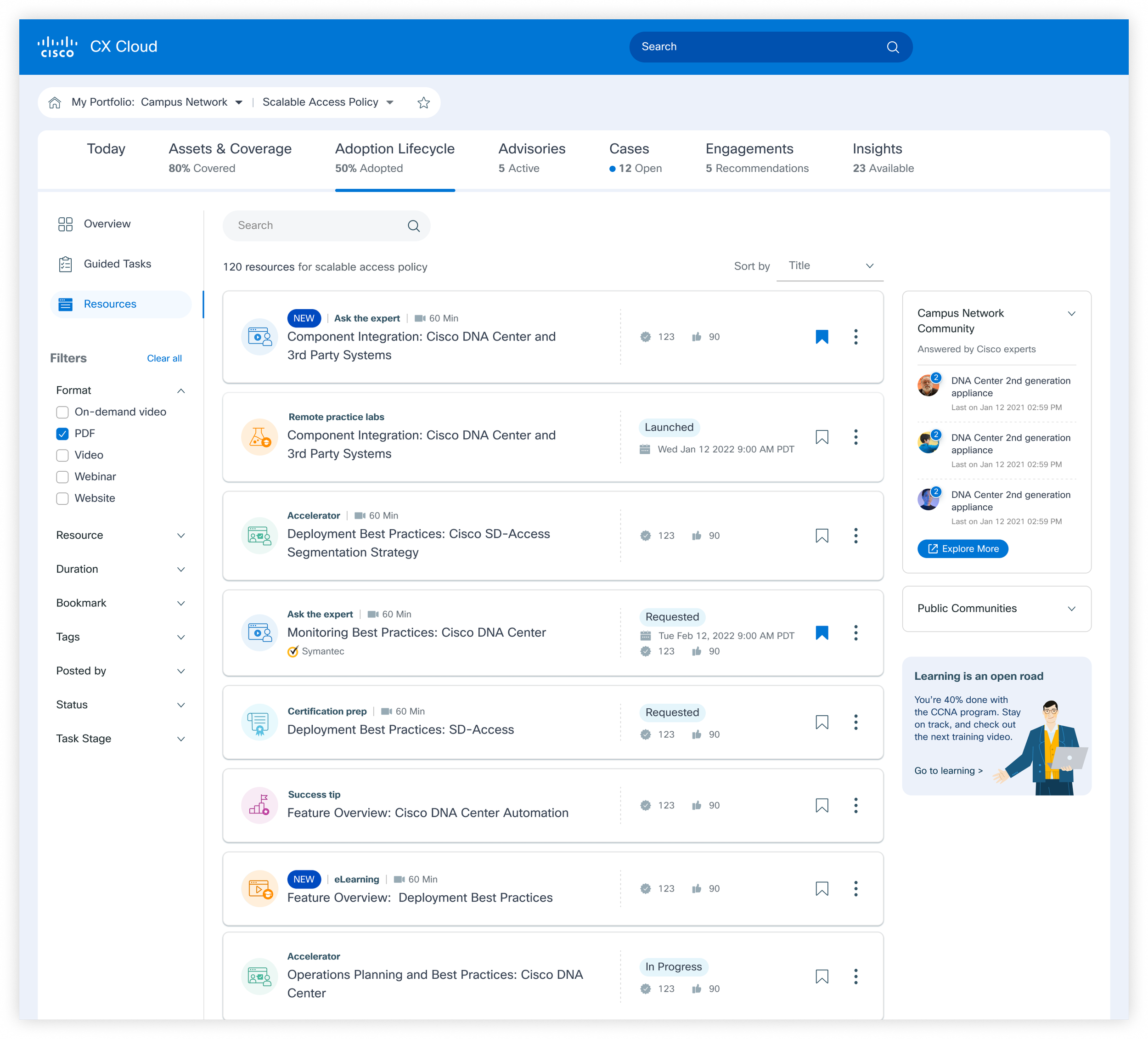Open the Sort by Title dropdown

830,266
